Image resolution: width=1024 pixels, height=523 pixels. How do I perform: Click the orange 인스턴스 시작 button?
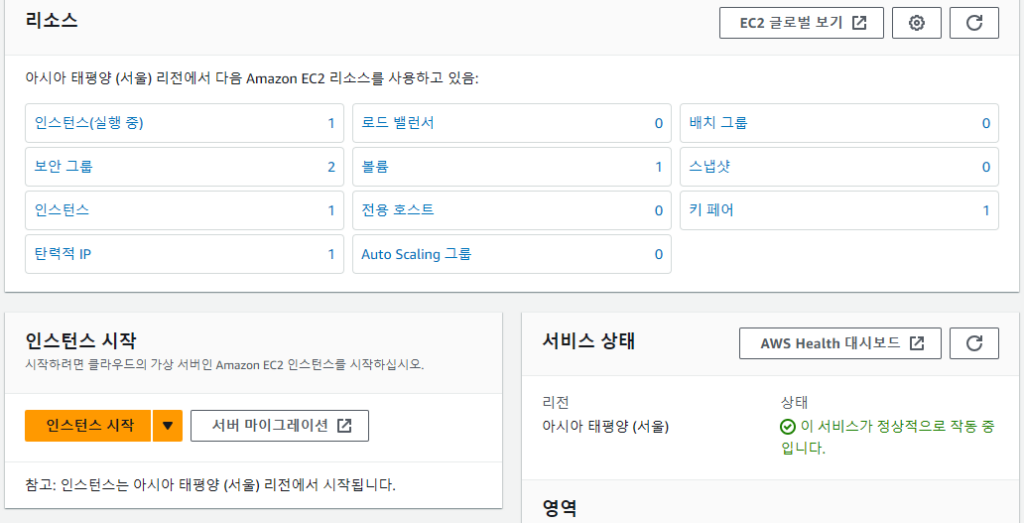pos(89,425)
